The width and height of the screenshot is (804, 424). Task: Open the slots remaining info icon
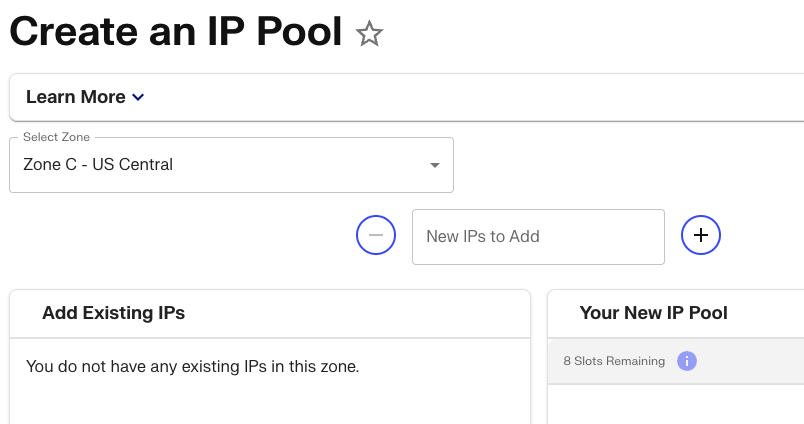click(687, 361)
